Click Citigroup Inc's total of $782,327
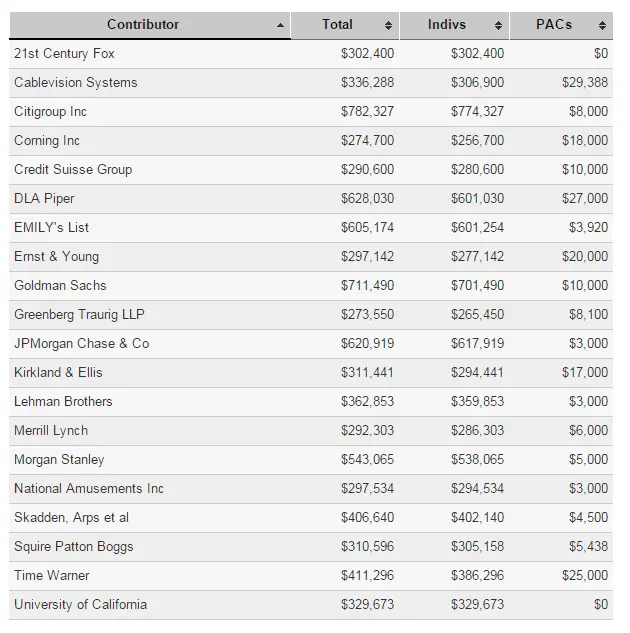The width and height of the screenshot is (630, 633). [367, 111]
